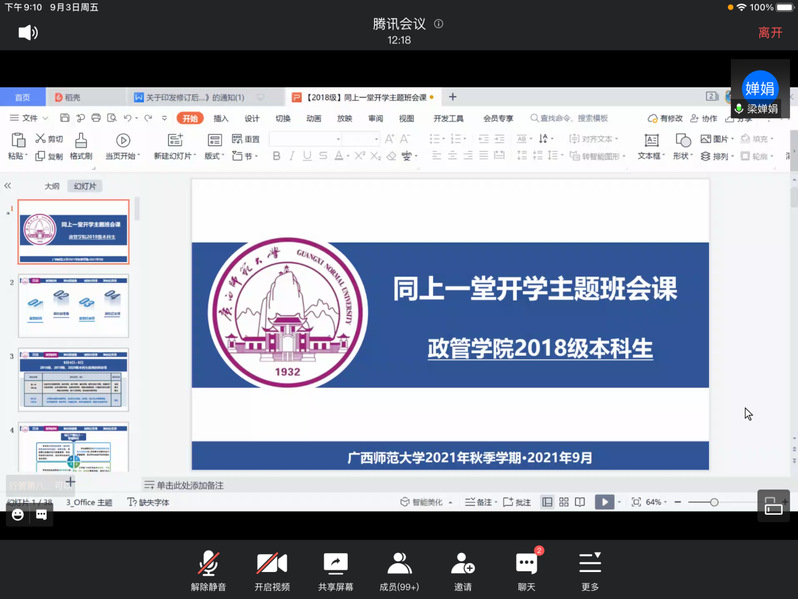Open the 版式 layout dropdown
This screenshot has height=599, width=798.
[x=215, y=156]
